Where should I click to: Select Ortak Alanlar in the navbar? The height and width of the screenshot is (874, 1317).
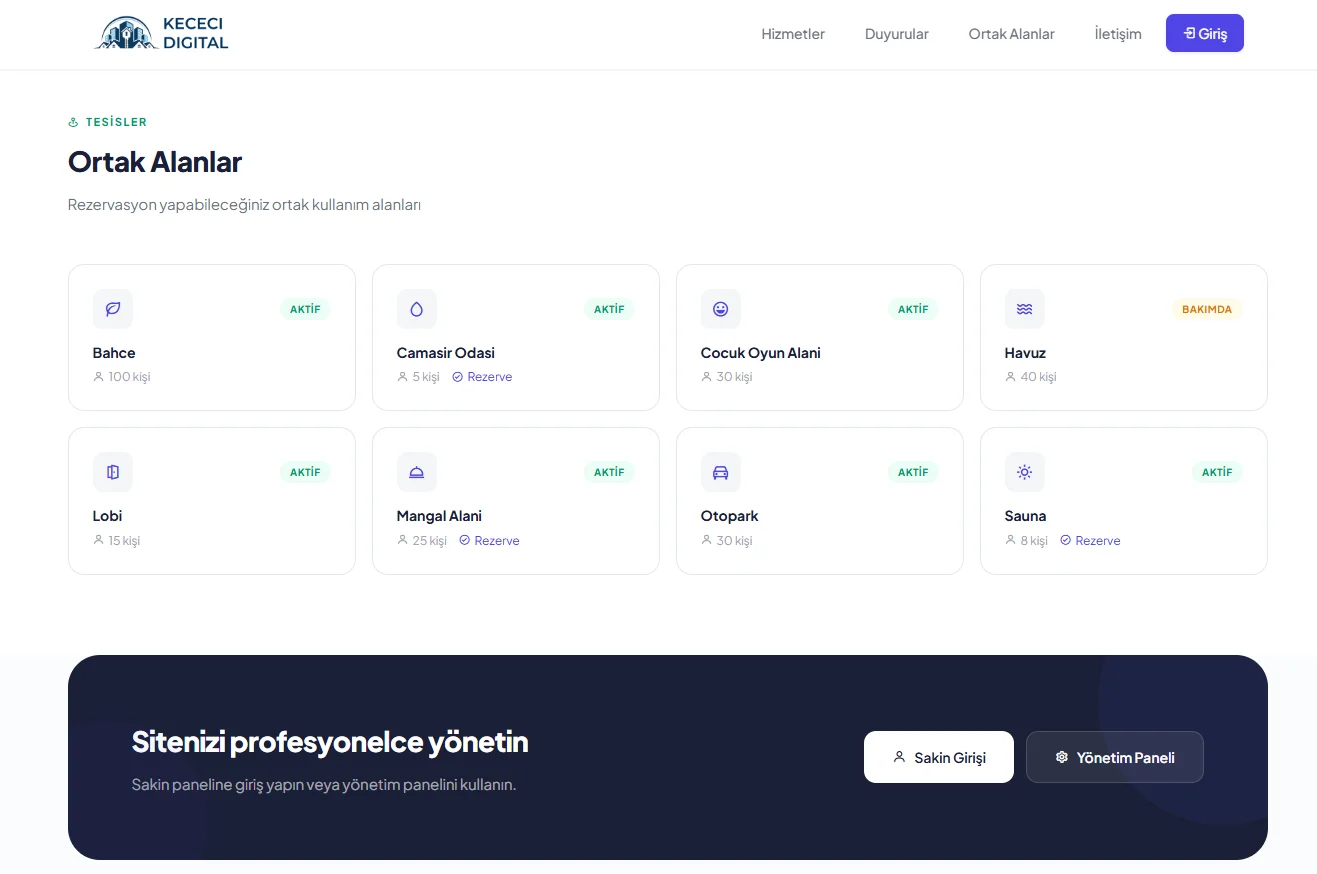coord(1011,34)
